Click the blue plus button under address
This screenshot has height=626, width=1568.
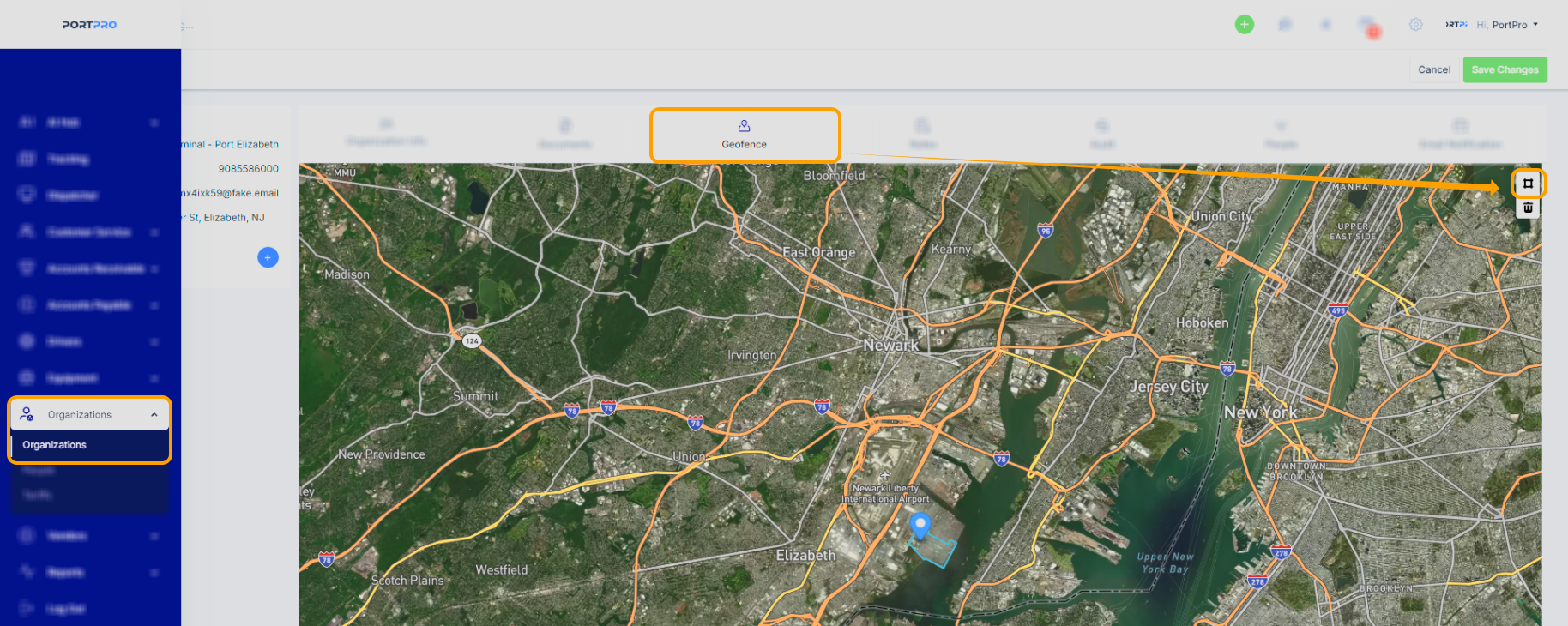coord(268,257)
